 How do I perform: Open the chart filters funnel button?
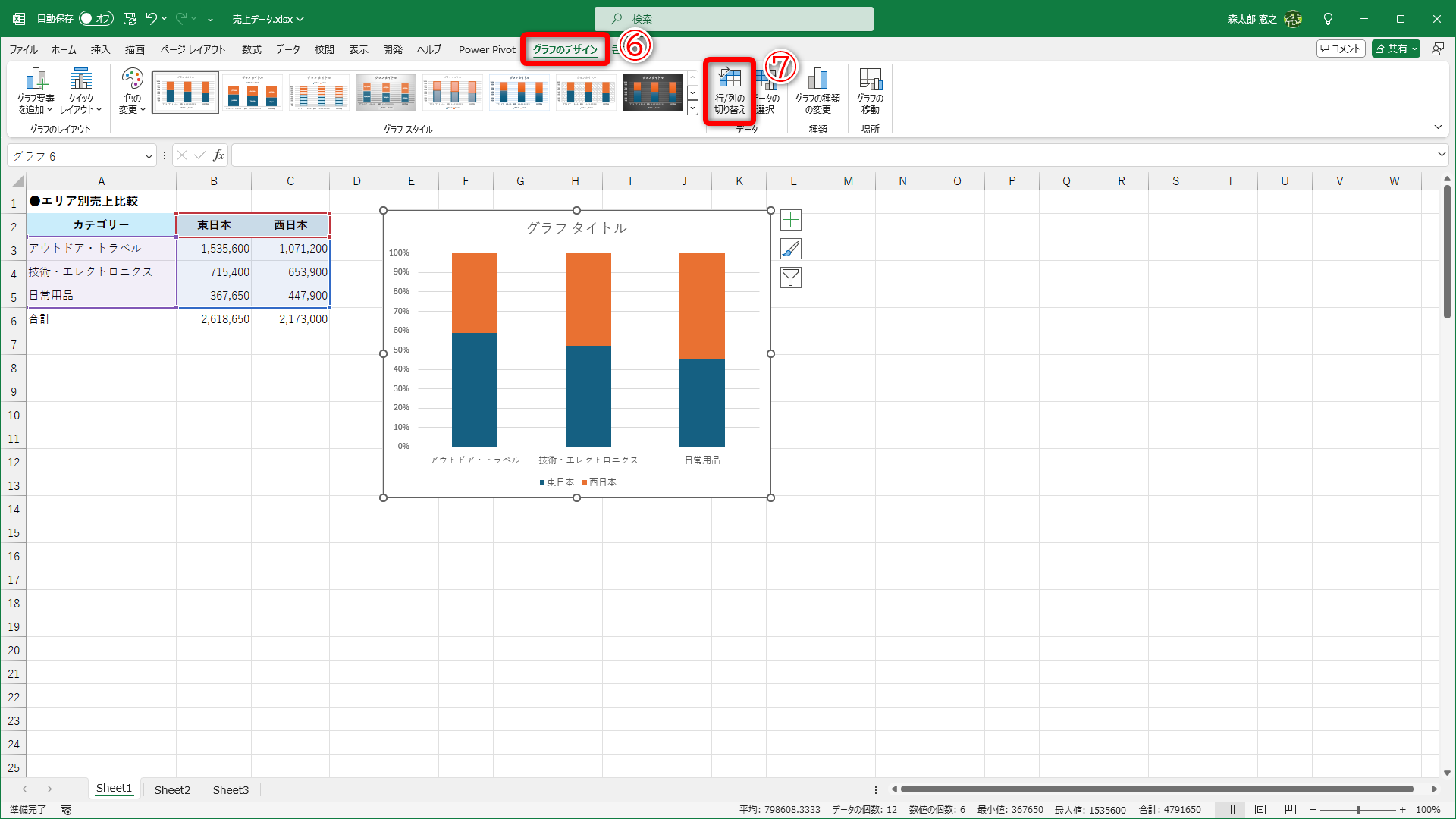790,278
